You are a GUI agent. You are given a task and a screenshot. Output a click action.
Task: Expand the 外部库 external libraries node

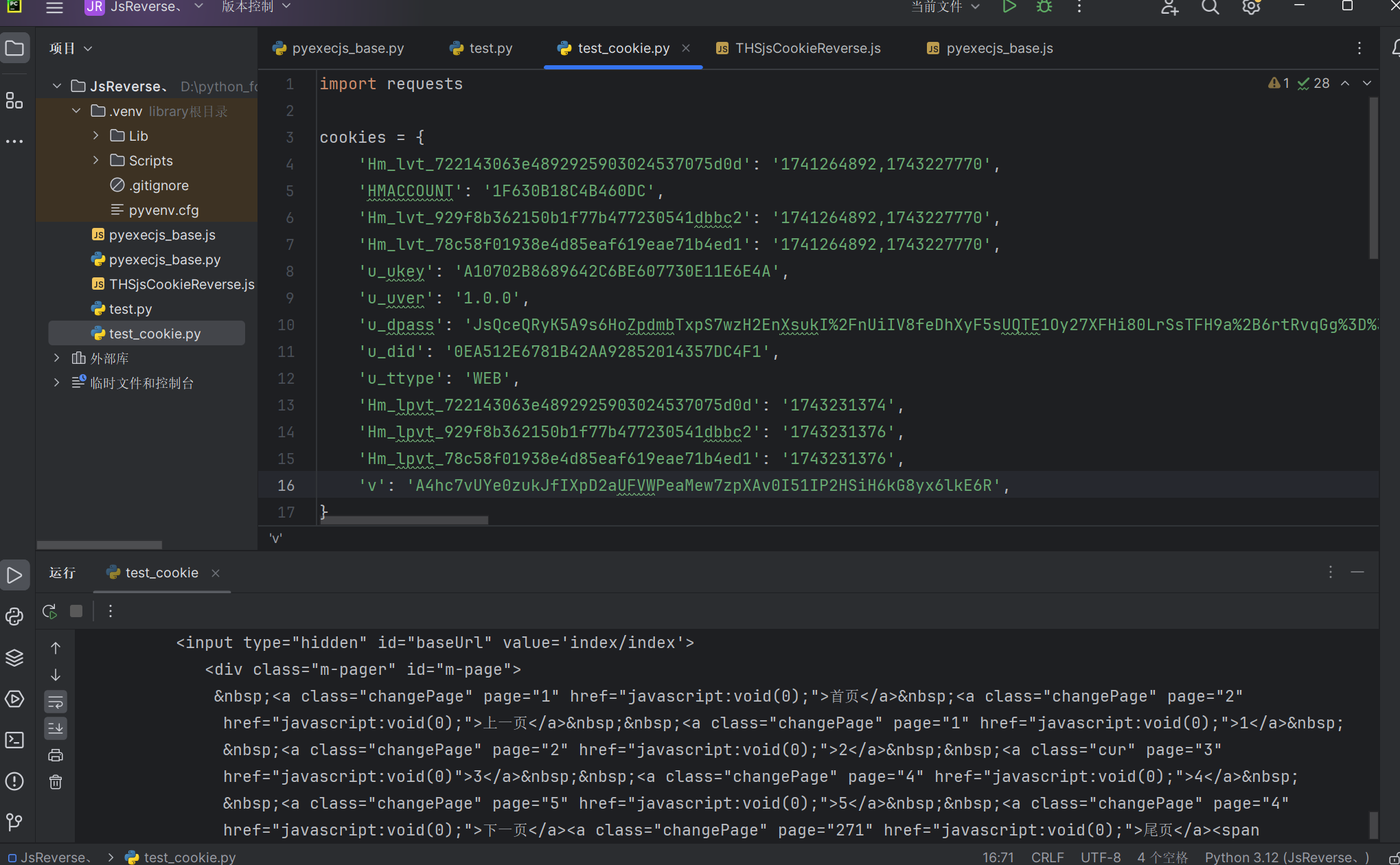[57, 358]
